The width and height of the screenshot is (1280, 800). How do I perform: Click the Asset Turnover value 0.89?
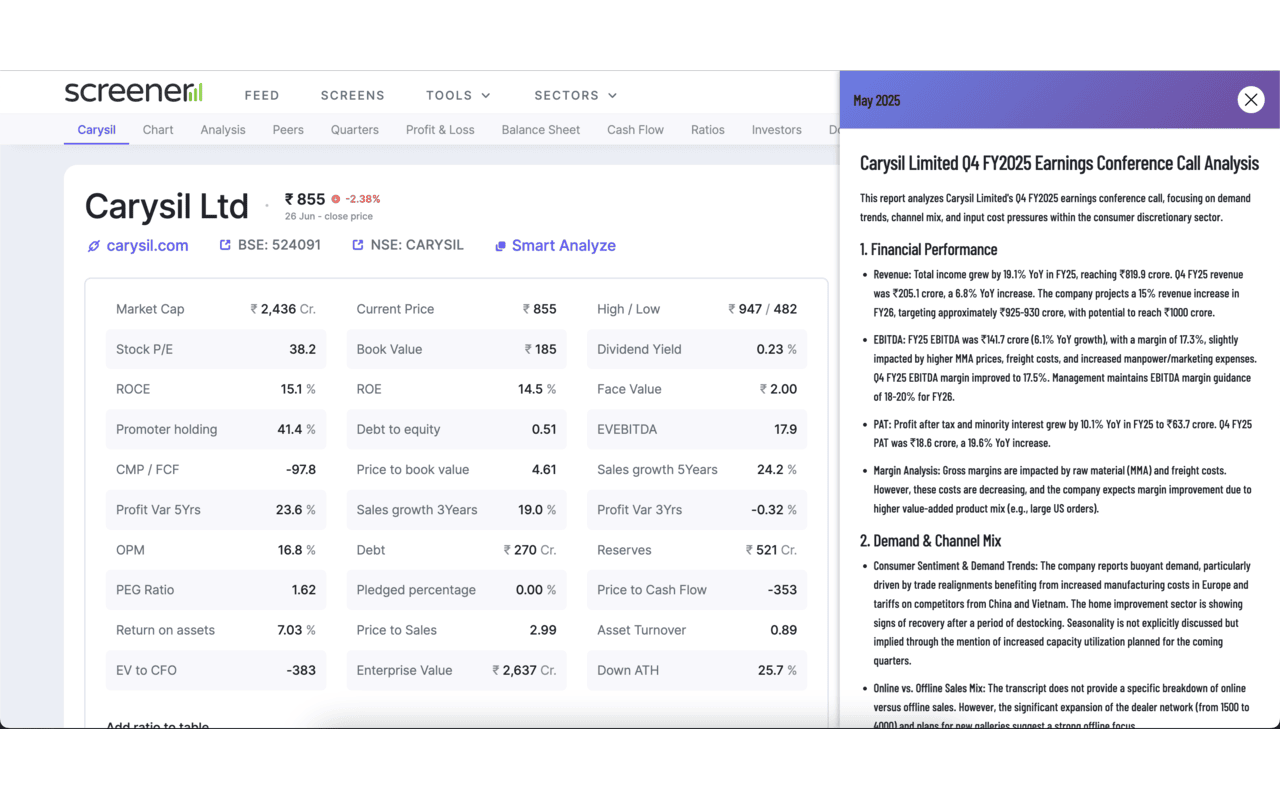point(784,630)
